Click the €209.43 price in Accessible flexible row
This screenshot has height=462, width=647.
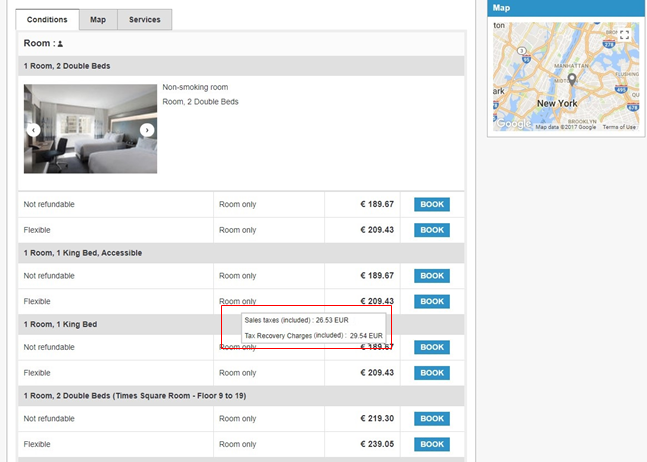pyautogui.click(x=377, y=301)
